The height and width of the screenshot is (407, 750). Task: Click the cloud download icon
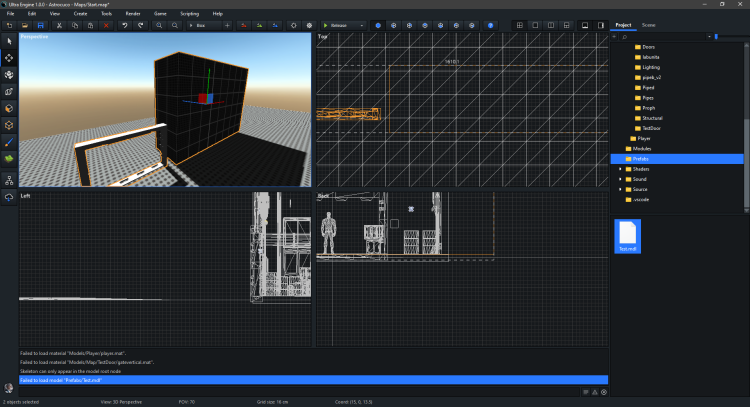(9, 197)
